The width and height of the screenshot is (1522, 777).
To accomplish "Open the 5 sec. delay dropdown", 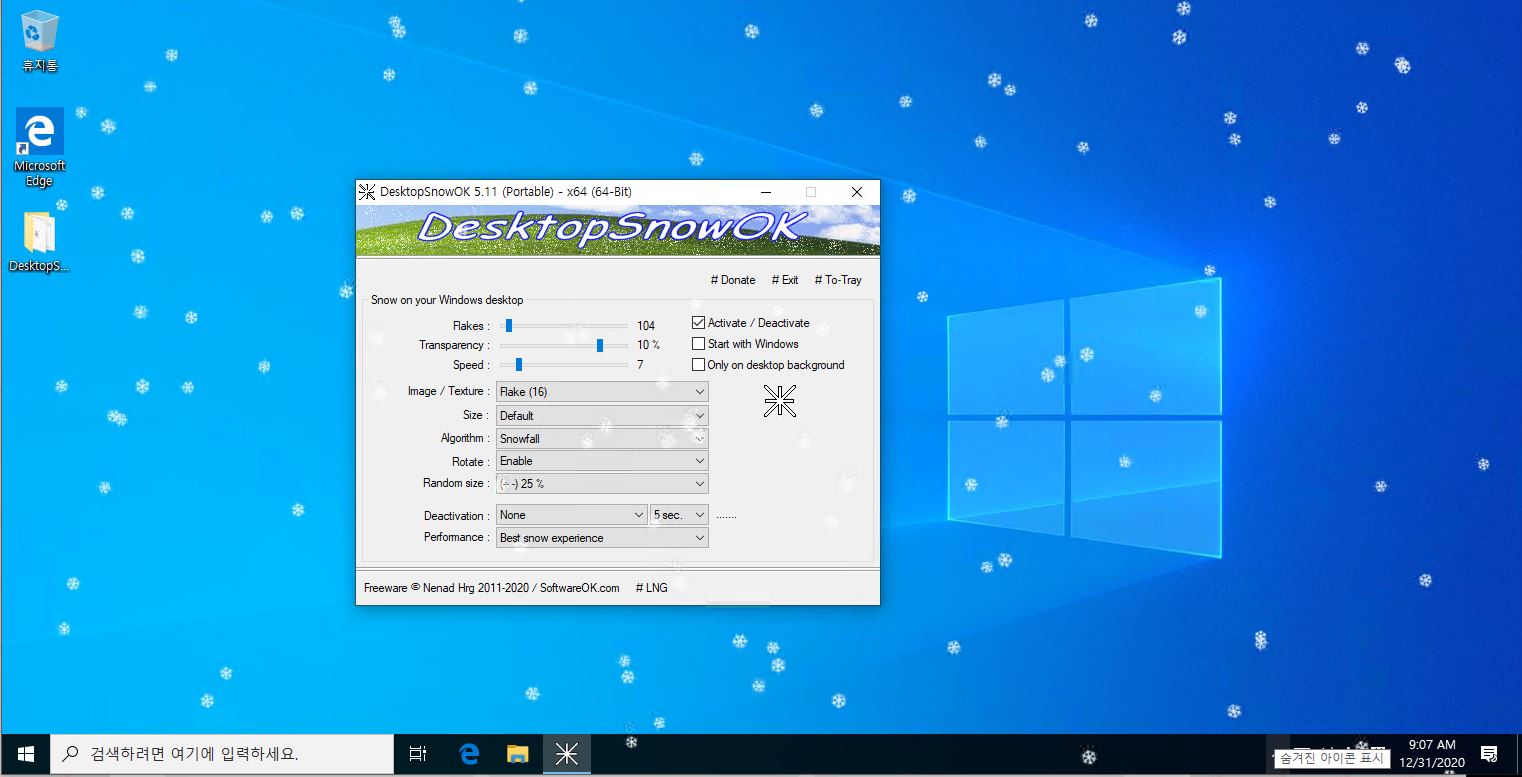I will (679, 515).
